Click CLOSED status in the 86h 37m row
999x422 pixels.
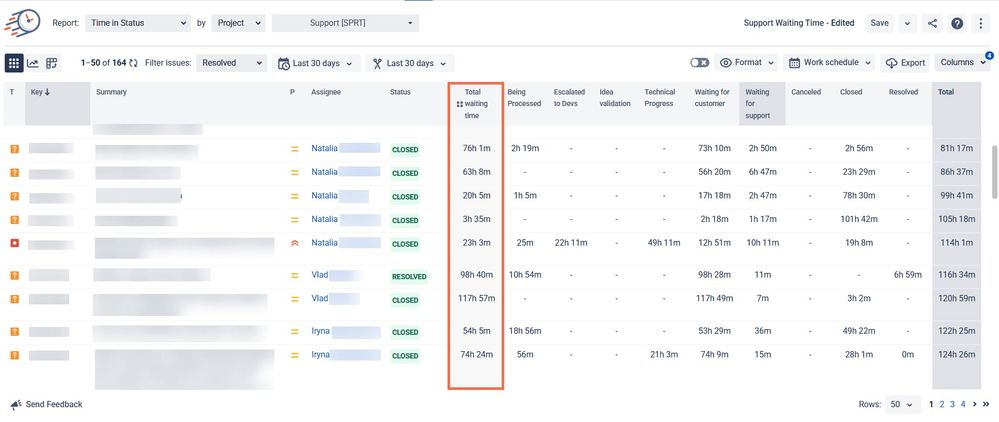coord(405,173)
